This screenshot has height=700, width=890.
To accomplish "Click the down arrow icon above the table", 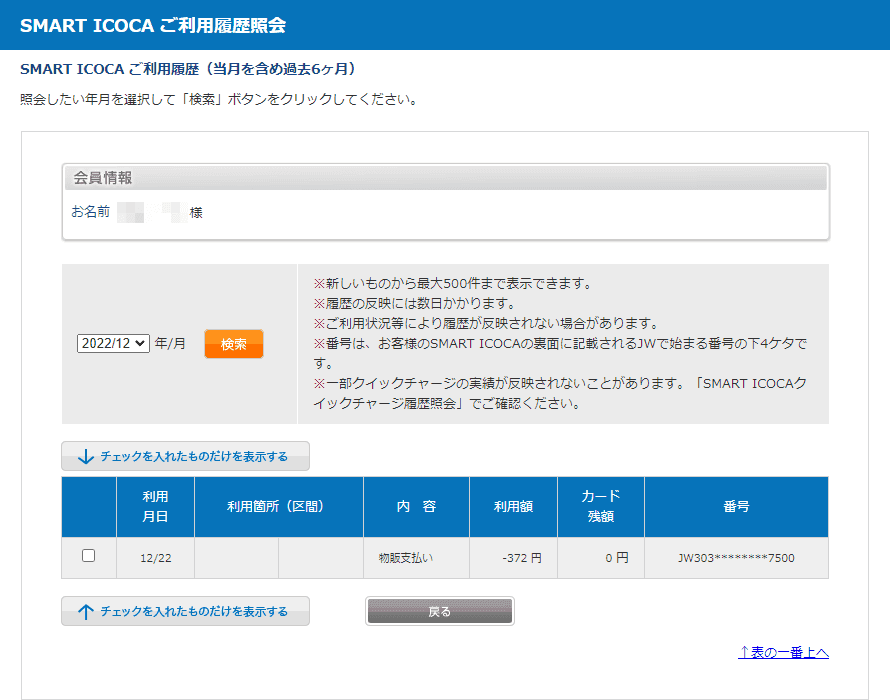I will tap(86, 456).
